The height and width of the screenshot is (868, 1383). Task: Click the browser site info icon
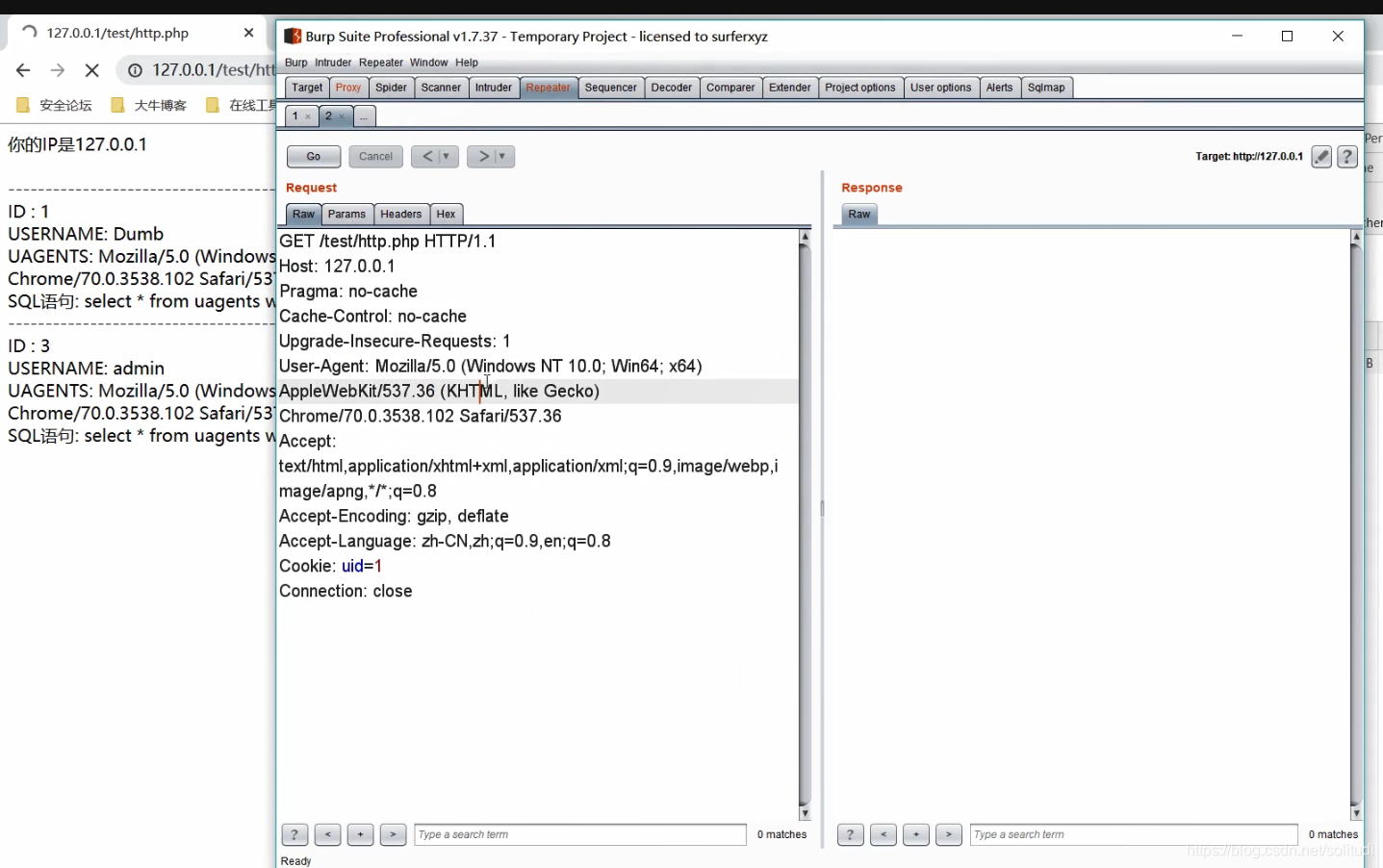click(136, 70)
